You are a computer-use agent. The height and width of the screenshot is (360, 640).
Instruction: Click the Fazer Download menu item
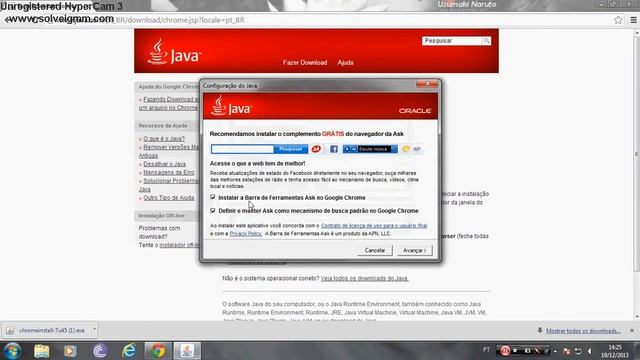(305, 62)
